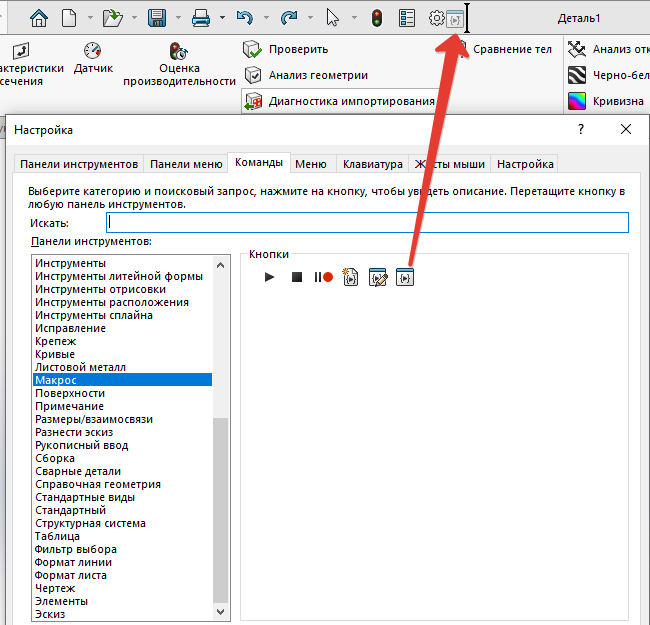Open the Анализ отклонения tool icon
Screen dimensions: 650x625
[x=577, y=49]
